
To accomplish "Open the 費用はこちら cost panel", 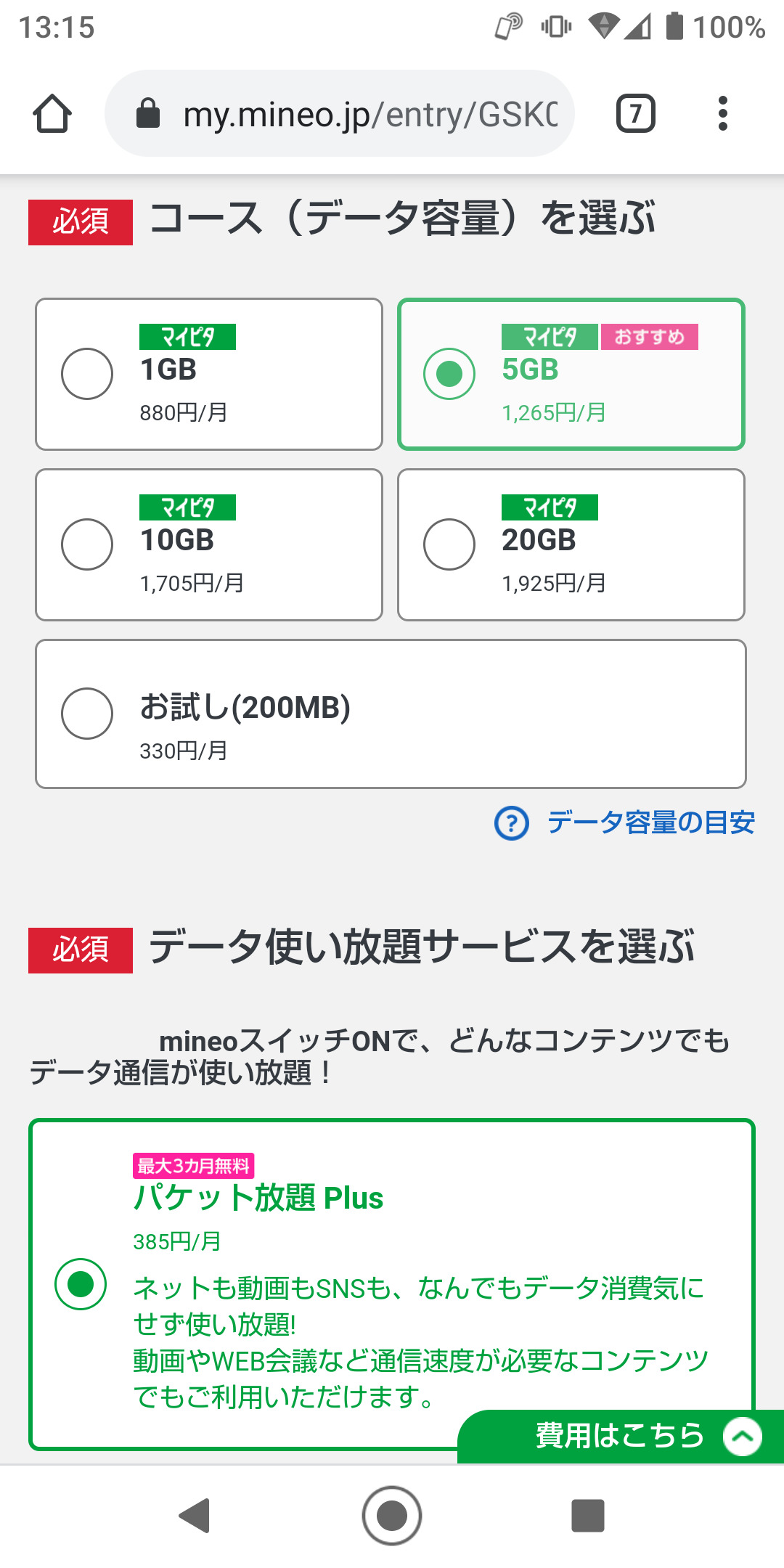I will click(619, 1437).
